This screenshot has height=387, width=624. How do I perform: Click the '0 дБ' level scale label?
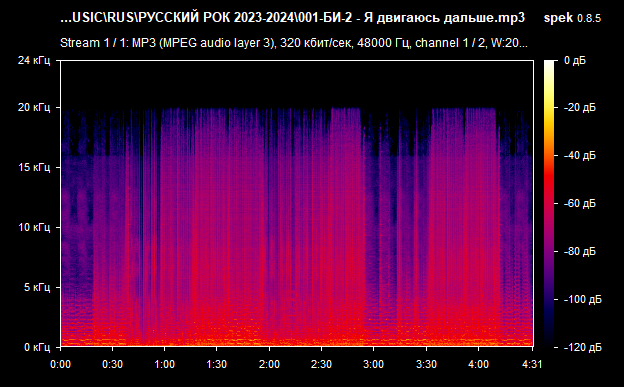(x=575, y=61)
